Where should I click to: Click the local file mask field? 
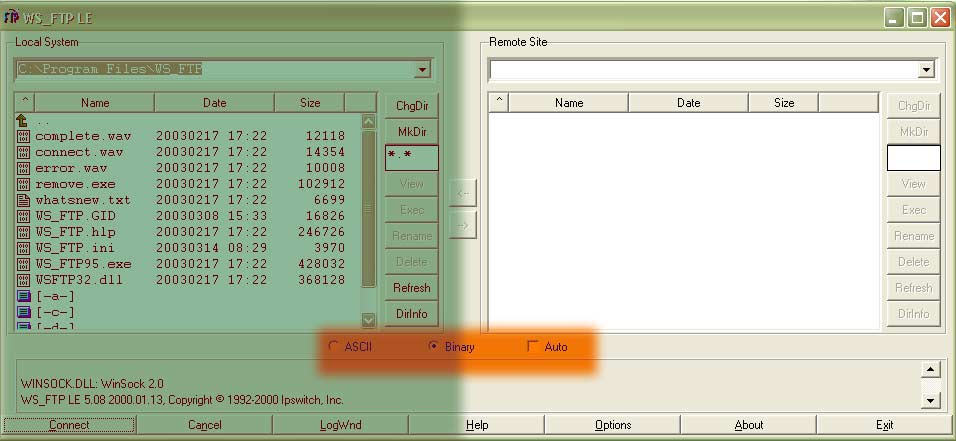pyautogui.click(x=412, y=157)
